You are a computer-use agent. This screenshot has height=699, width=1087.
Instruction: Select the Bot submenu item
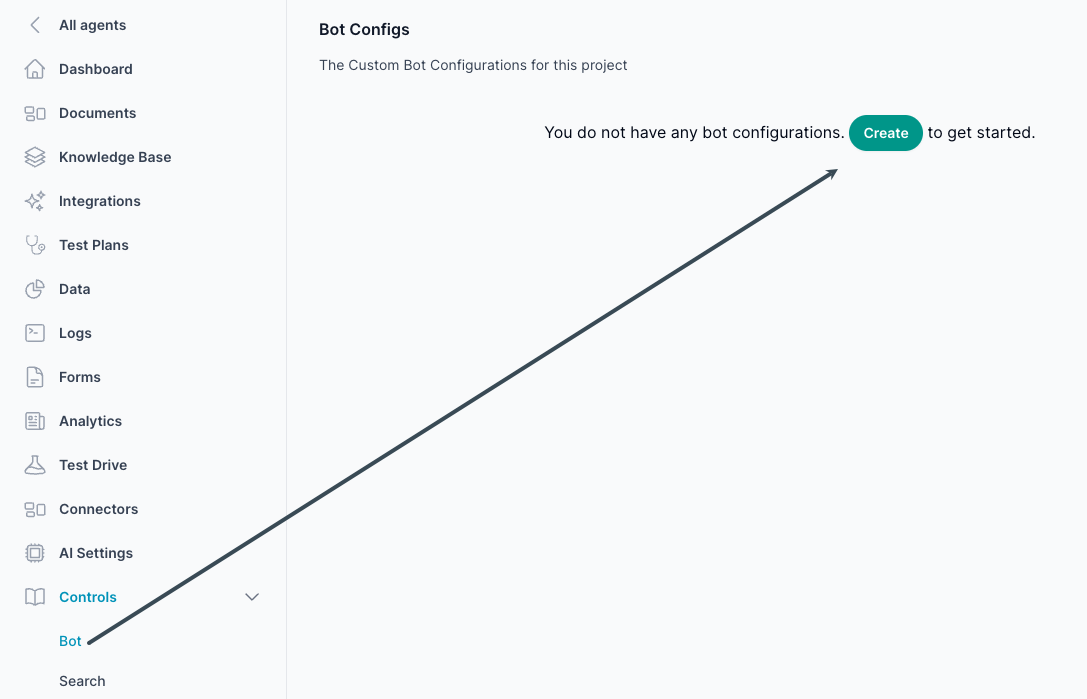tap(70, 641)
